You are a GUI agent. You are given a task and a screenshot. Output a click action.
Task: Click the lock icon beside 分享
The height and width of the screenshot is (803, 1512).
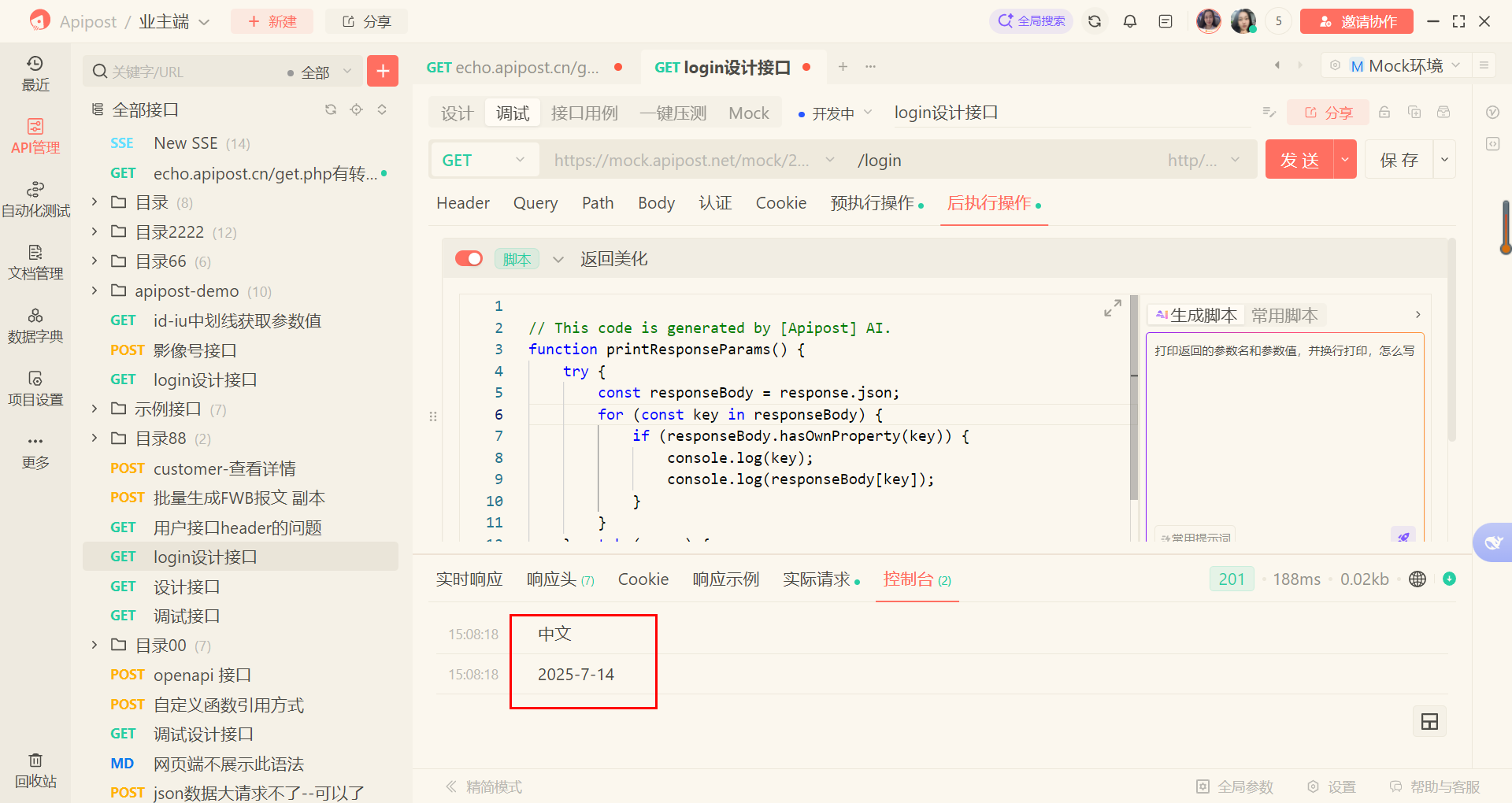[1384, 113]
